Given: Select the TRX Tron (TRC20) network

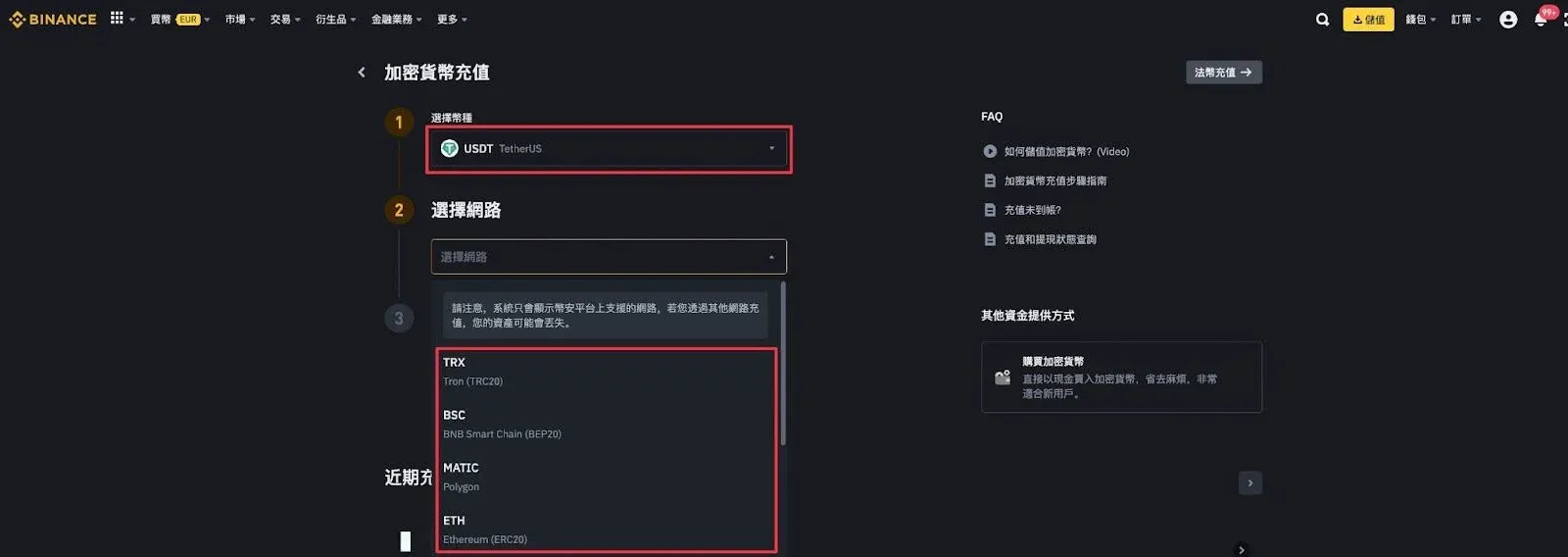Looking at the screenshot, I should 607,372.
